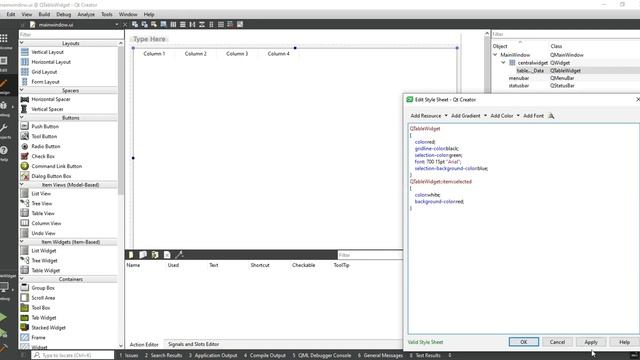The image size is (640, 360).
Task: Select Edit Buddies toolbar icon
Action: coord(154,24)
